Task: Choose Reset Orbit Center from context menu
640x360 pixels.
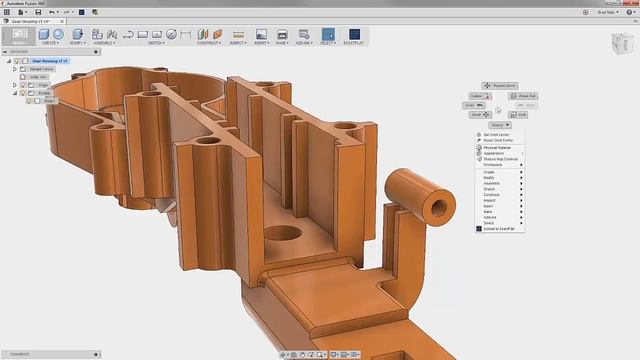Action: tap(500, 140)
